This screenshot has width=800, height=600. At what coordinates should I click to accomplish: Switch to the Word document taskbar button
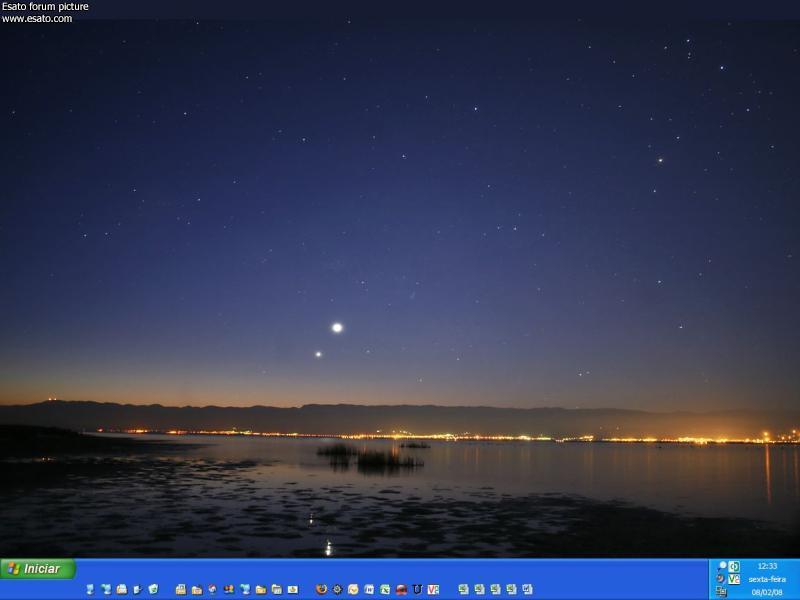pyautogui.click(x=527, y=589)
